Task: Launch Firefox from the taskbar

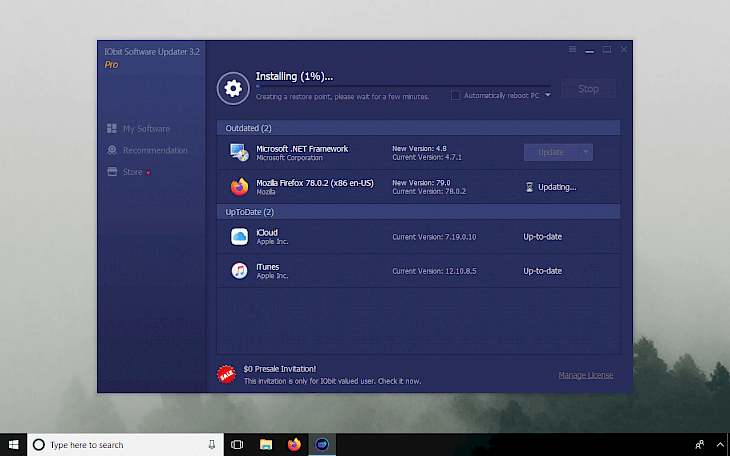Action: click(294, 445)
